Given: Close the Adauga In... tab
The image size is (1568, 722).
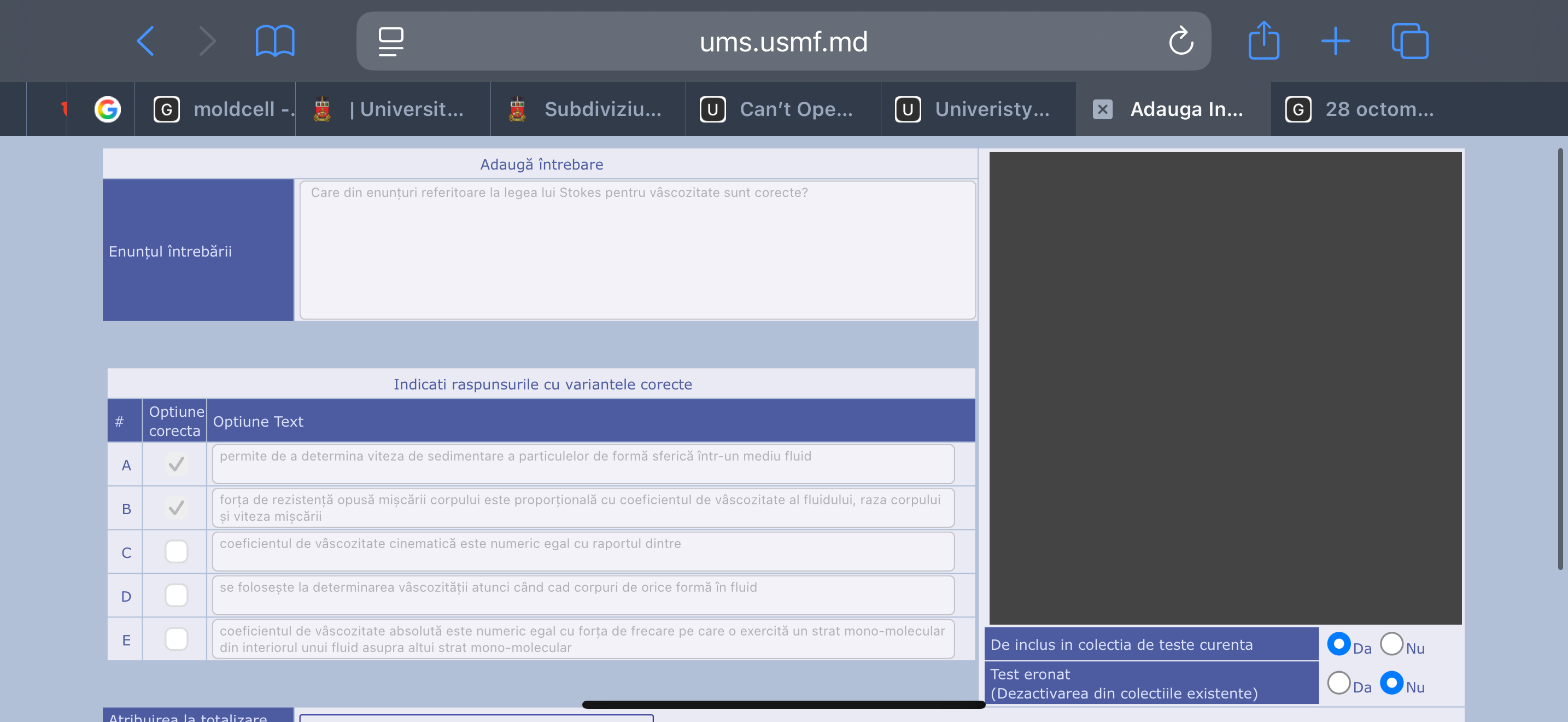Looking at the screenshot, I should [x=1102, y=109].
